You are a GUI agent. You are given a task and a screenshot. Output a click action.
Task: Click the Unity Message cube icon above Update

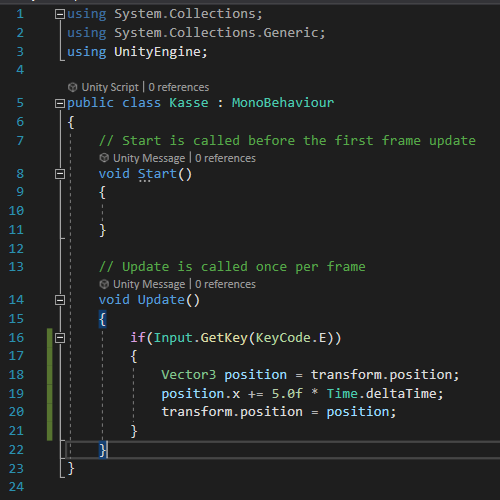[104, 284]
